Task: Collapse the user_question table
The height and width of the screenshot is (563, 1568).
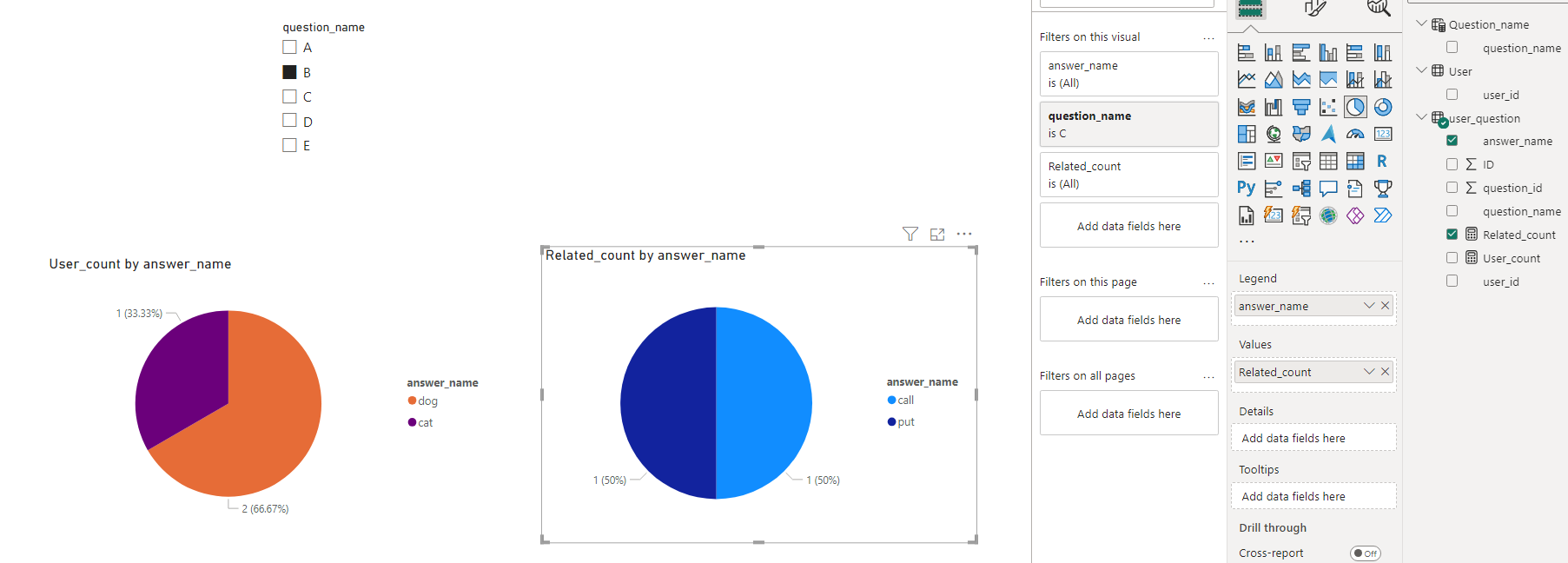Action: point(1421,117)
